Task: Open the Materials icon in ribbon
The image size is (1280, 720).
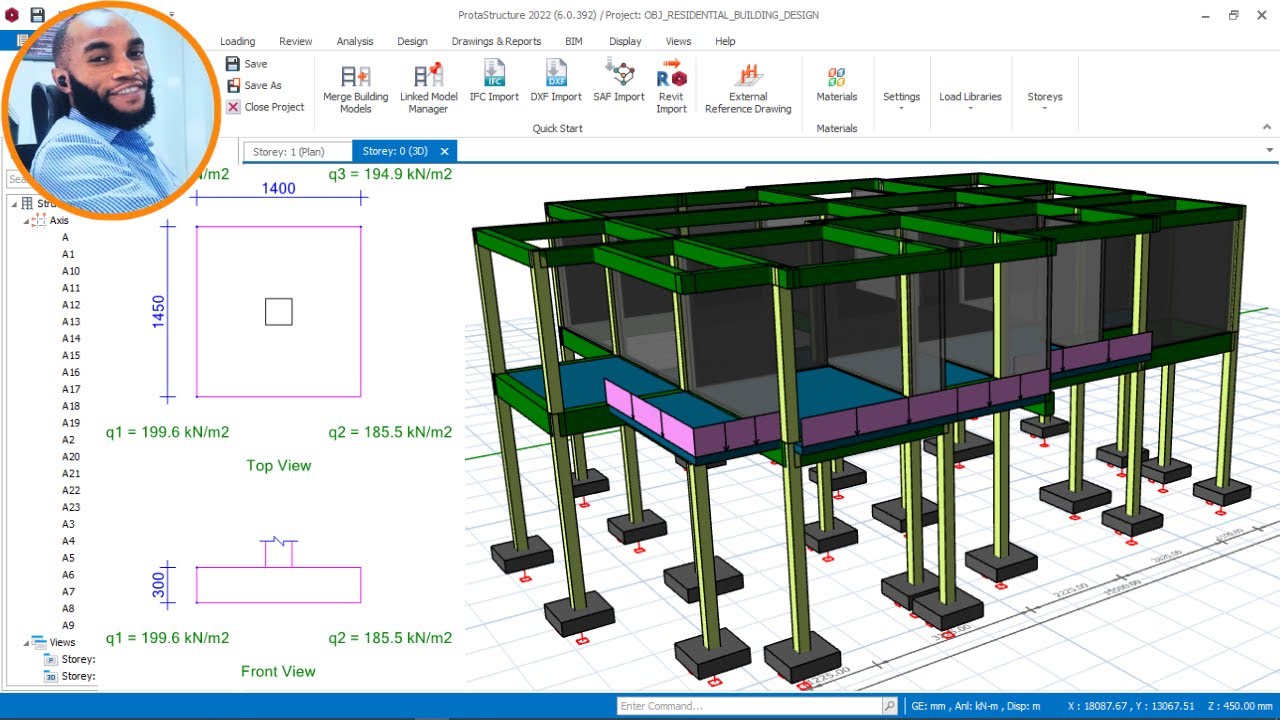Action: 837,76
